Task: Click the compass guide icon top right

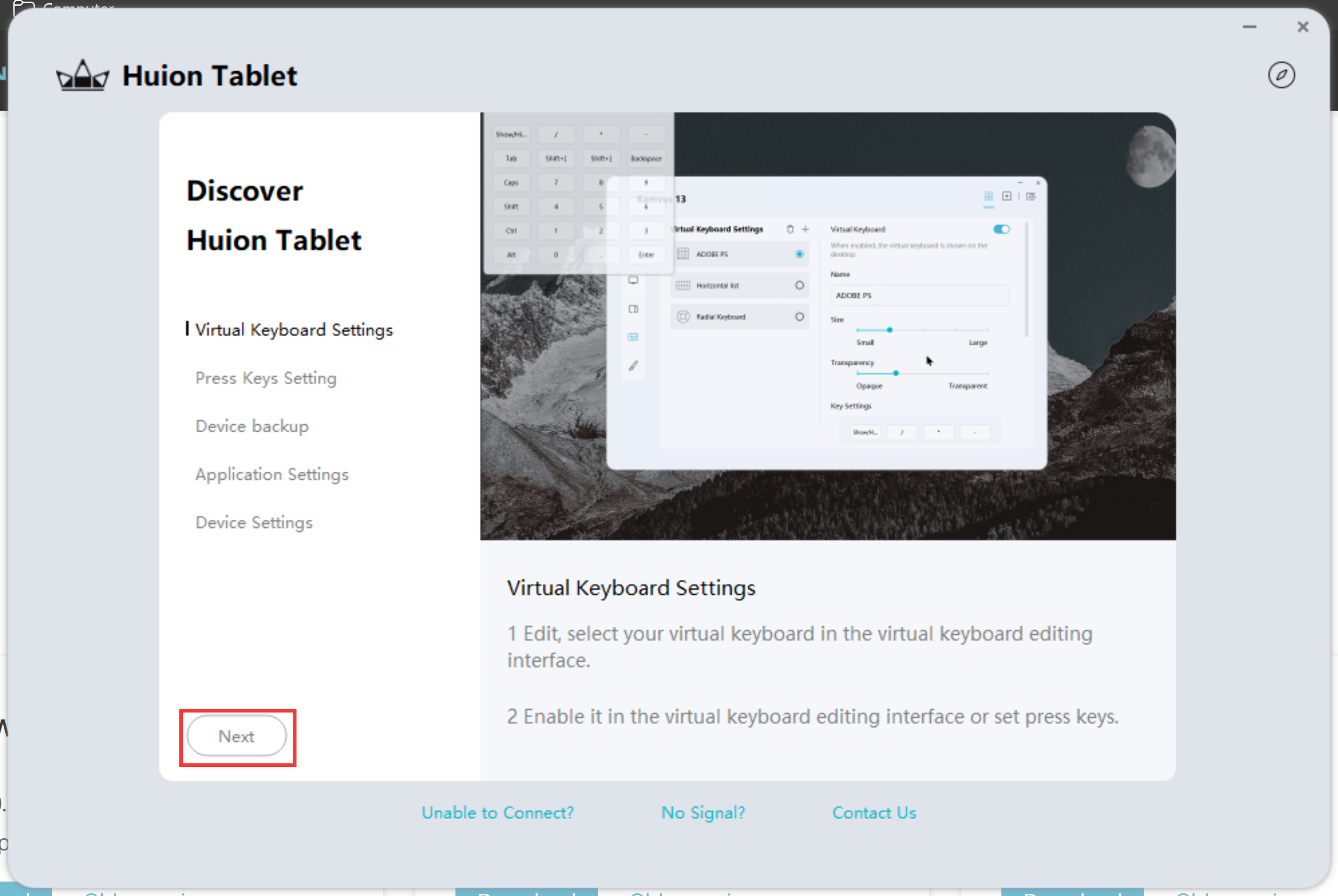Action: (x=1281, y=75)
